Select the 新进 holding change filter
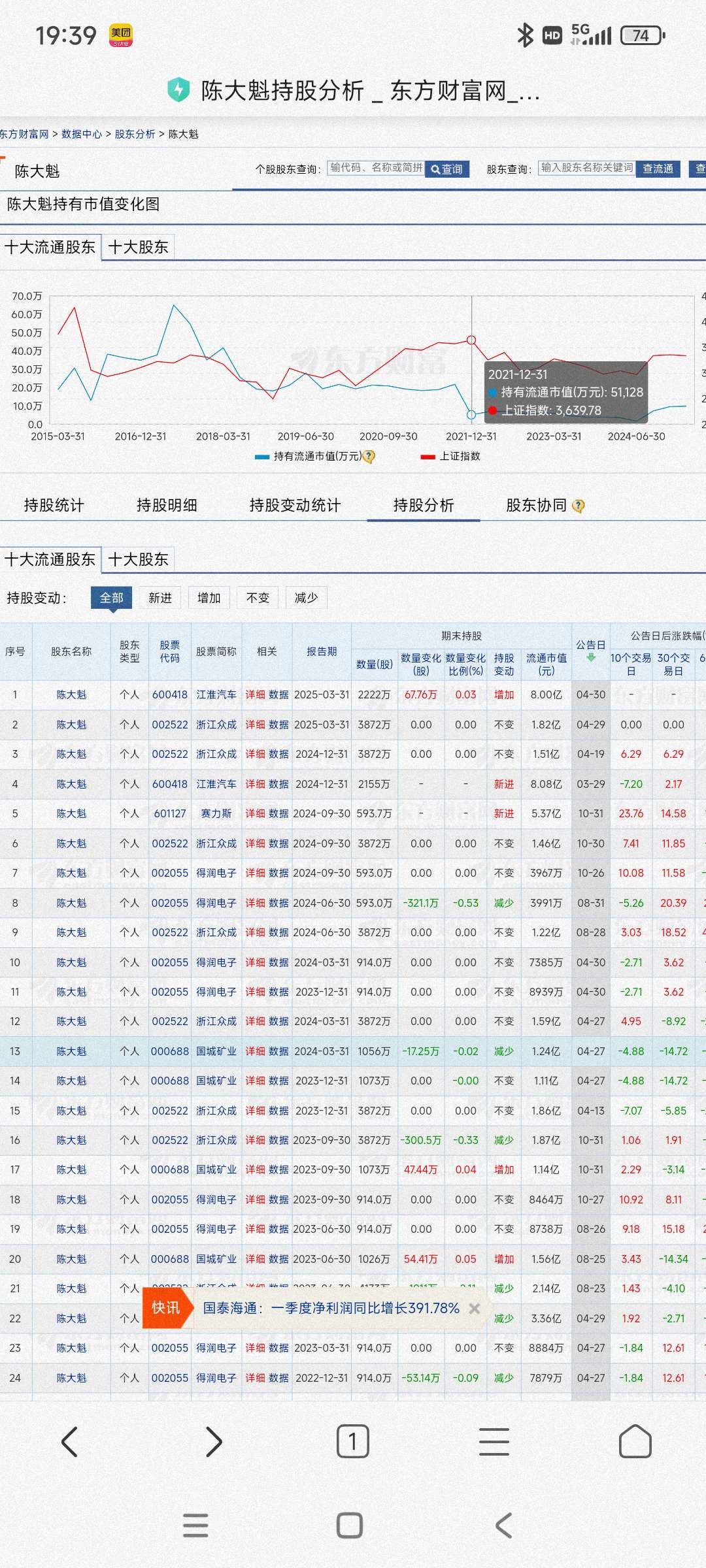Image resolution: width=706 pixels, height=1568 pixels. (x=160, y=598)
